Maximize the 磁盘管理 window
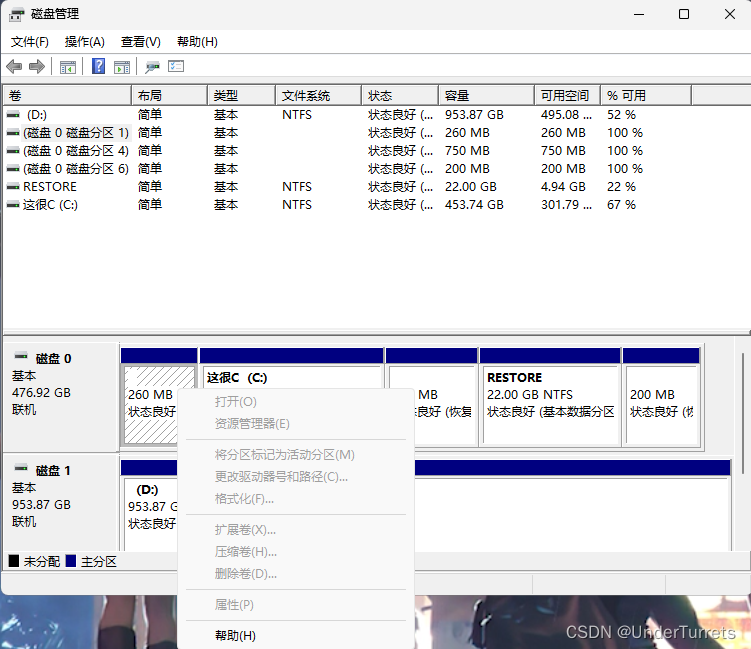The width and height of the screenshot is (751, 649). click(x=684, y=14)
